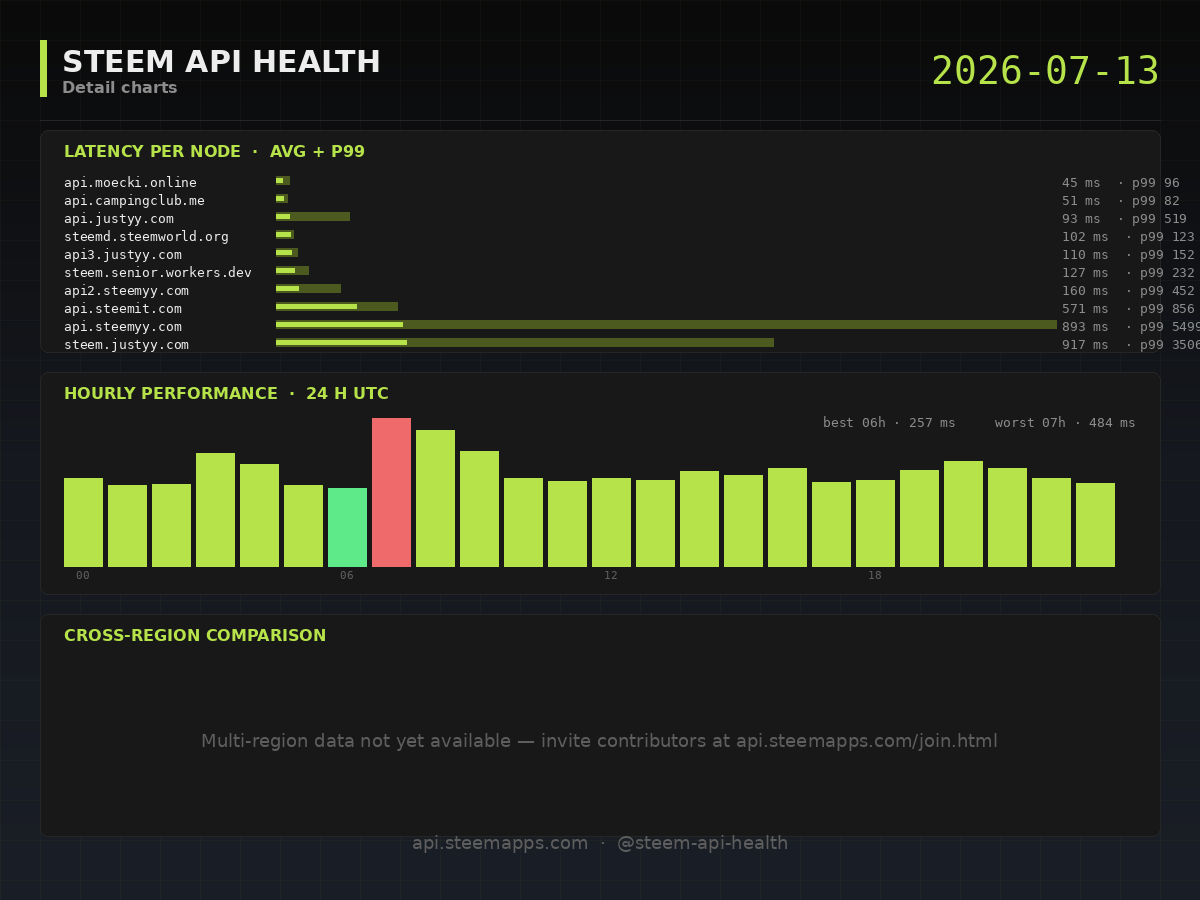Click the LATENCY PER NODE heading
Image resolution: width=1200 pixels, height=900 pixels.
pyautogui.click(x=214, y=152)
